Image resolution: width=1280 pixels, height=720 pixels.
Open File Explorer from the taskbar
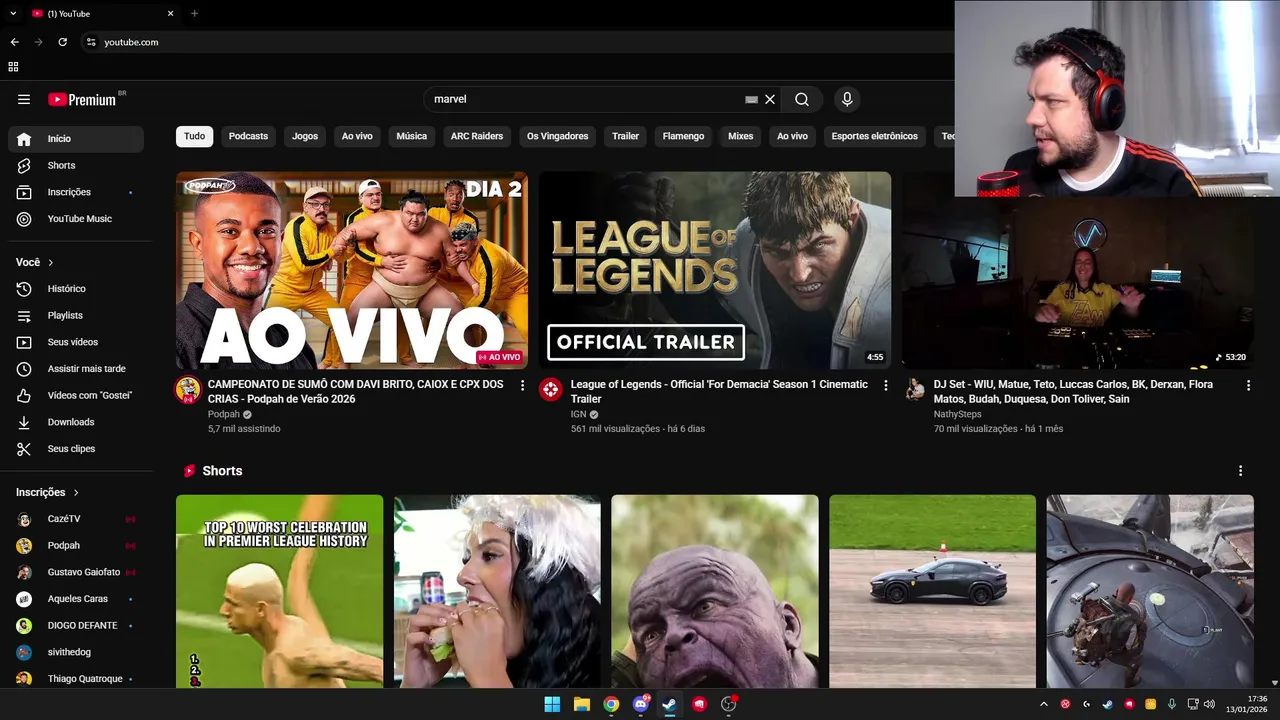click(x=582, y=704)
